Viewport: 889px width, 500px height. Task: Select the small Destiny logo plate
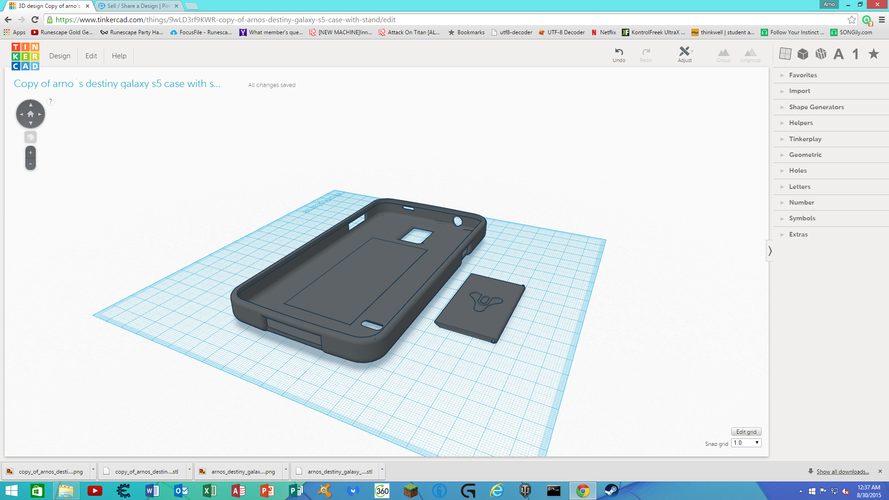(480, 308)
